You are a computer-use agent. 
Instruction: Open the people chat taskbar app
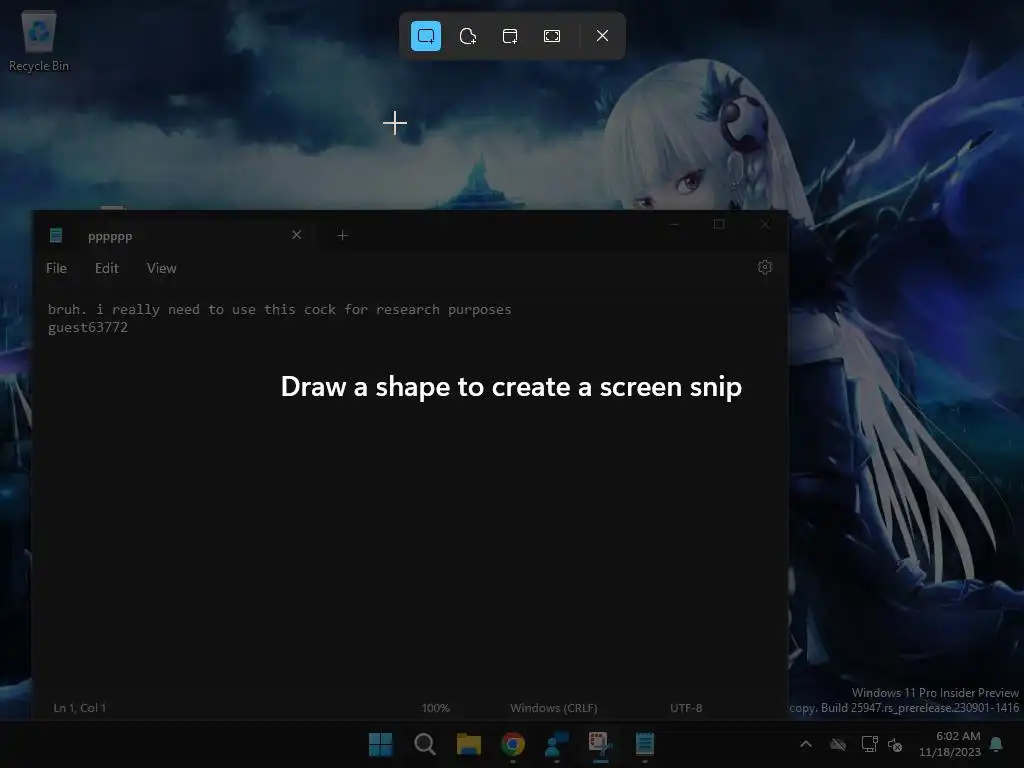(557, 744)
